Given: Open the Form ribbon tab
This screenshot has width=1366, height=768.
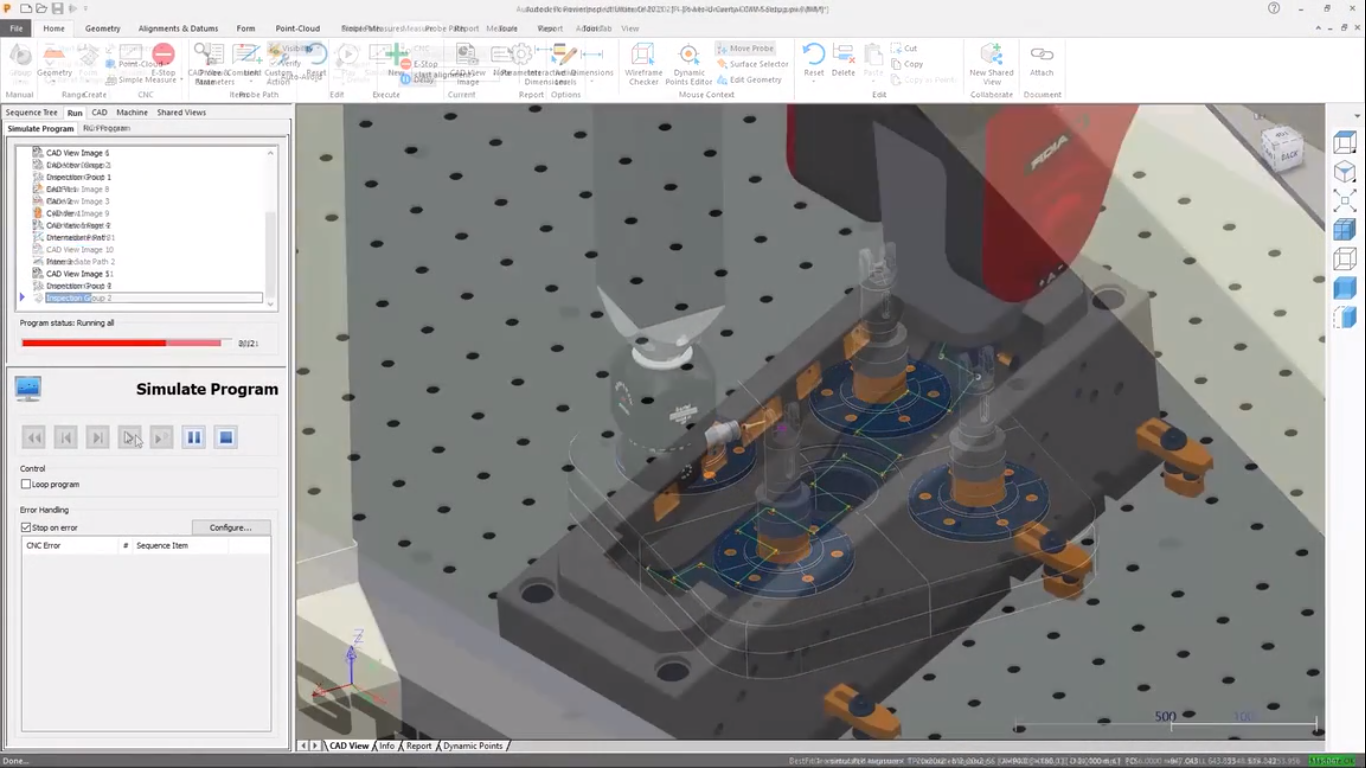Looking at the screenshot, I should pos(245,28).
